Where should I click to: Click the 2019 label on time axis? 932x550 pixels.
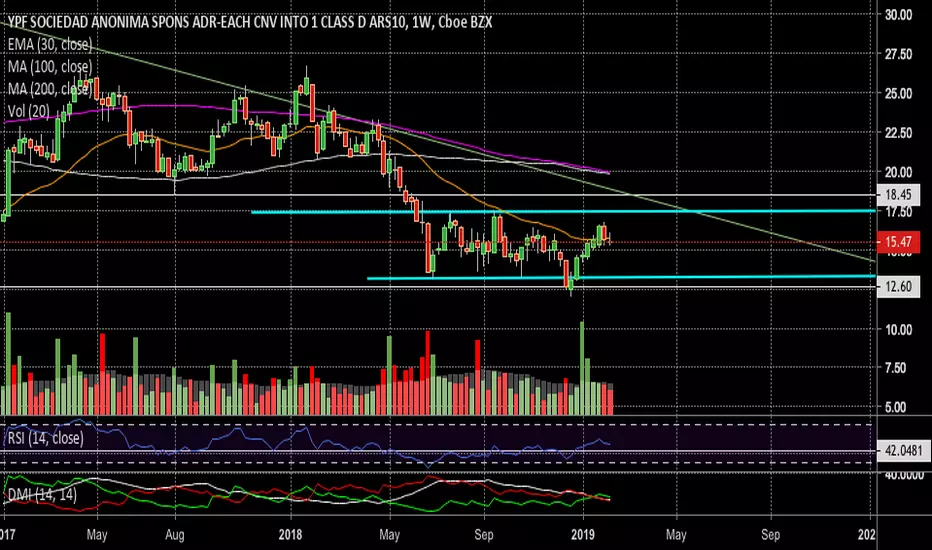coord(583,535)
